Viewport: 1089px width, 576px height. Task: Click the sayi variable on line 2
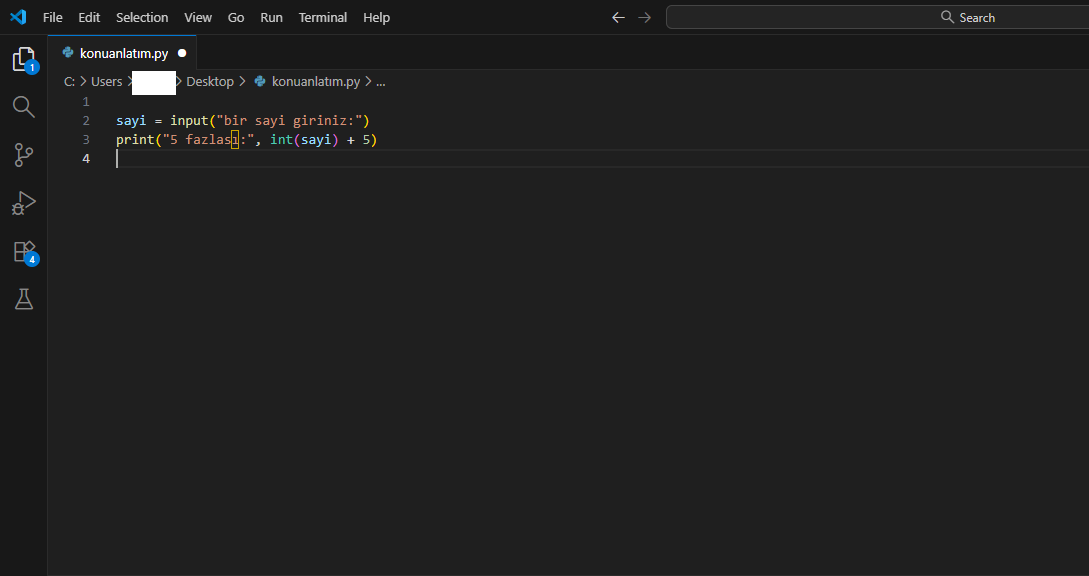coord(131,120)
